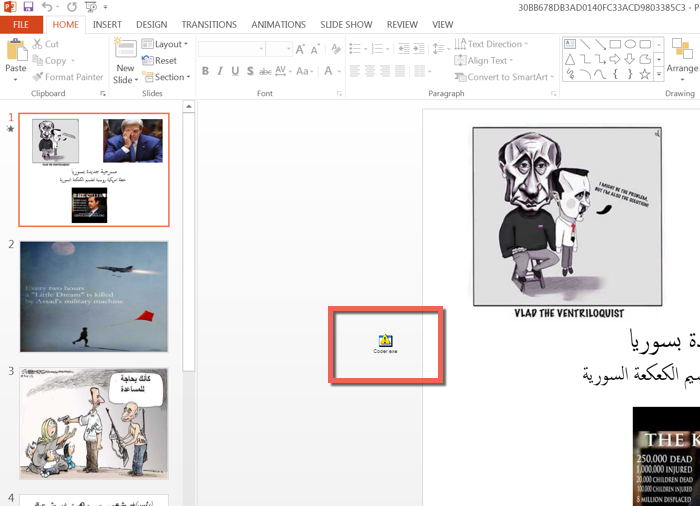Click the Reset slide button
This screenshot has width=700, height=506.
click(159, 60)
